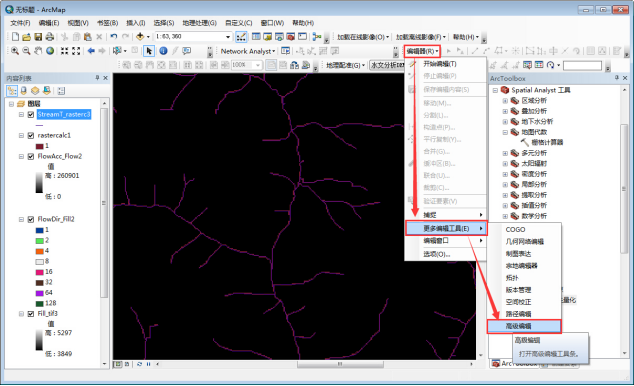The image size is (634, 386).
Task: Toggle List By Visibility view
Action: [35, 91]
